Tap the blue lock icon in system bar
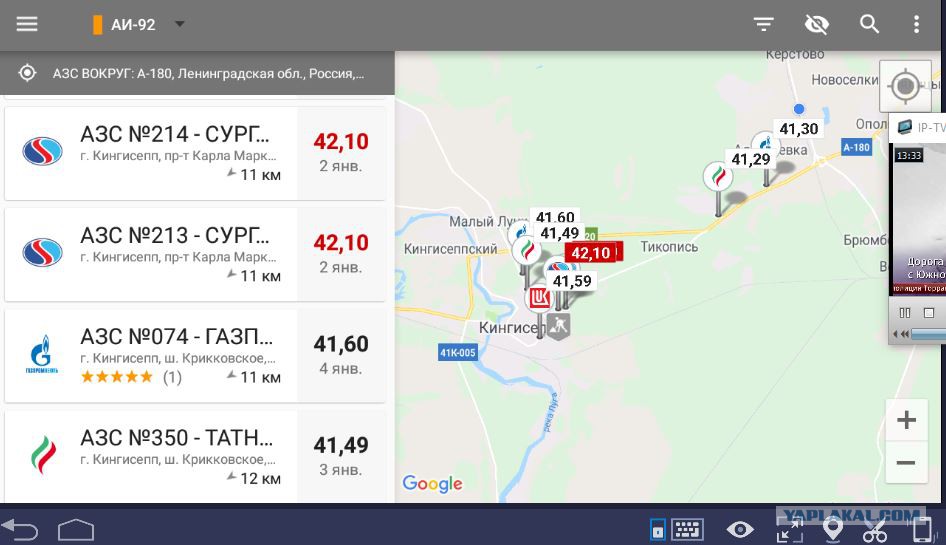 point(658,530)
